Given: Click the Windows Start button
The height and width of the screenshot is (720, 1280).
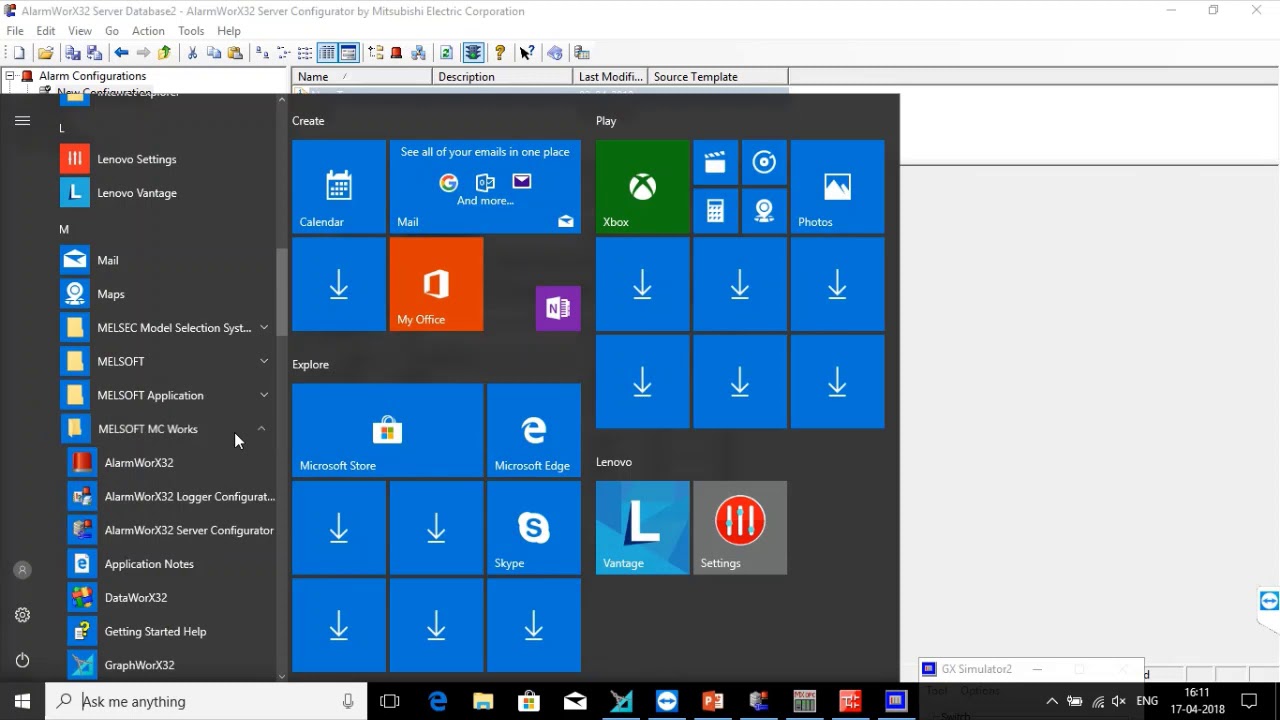Looking at the screenshot, I should click(x=22, y=702).
